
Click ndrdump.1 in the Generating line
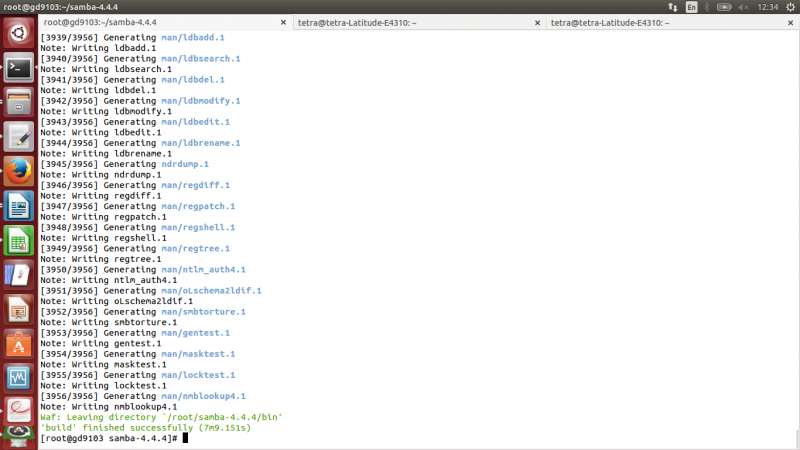click(x=185, y=164)
